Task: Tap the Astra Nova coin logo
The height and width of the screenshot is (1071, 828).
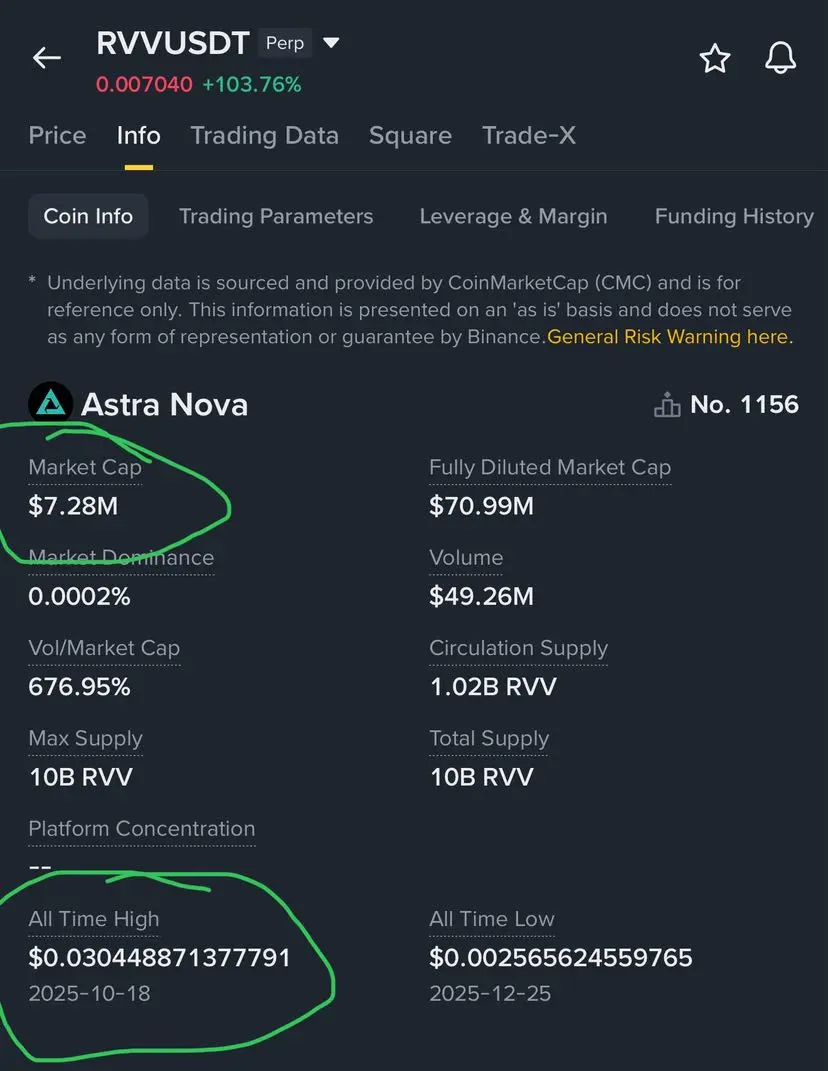Action: (x=50, y=404)
